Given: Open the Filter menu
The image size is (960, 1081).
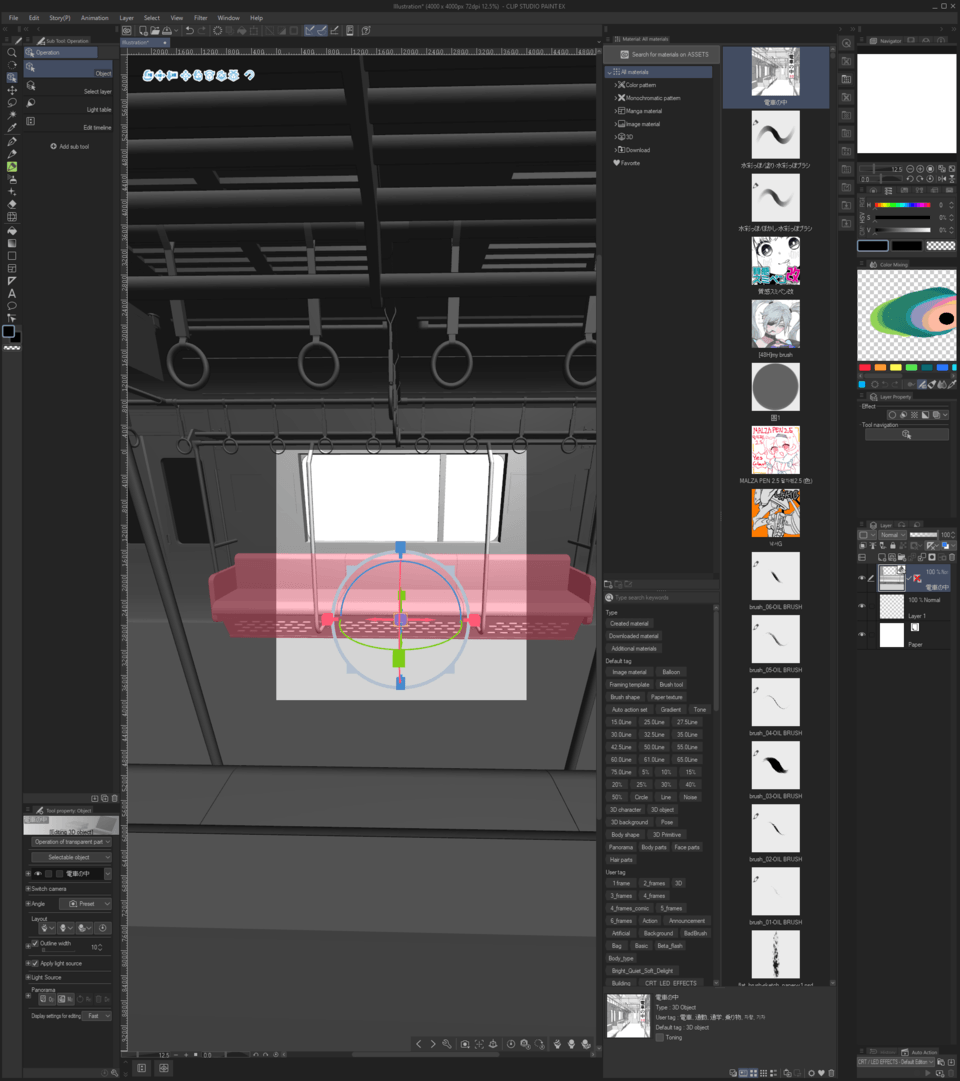Looking at the screenshot, I should click(x=200, y=17).
